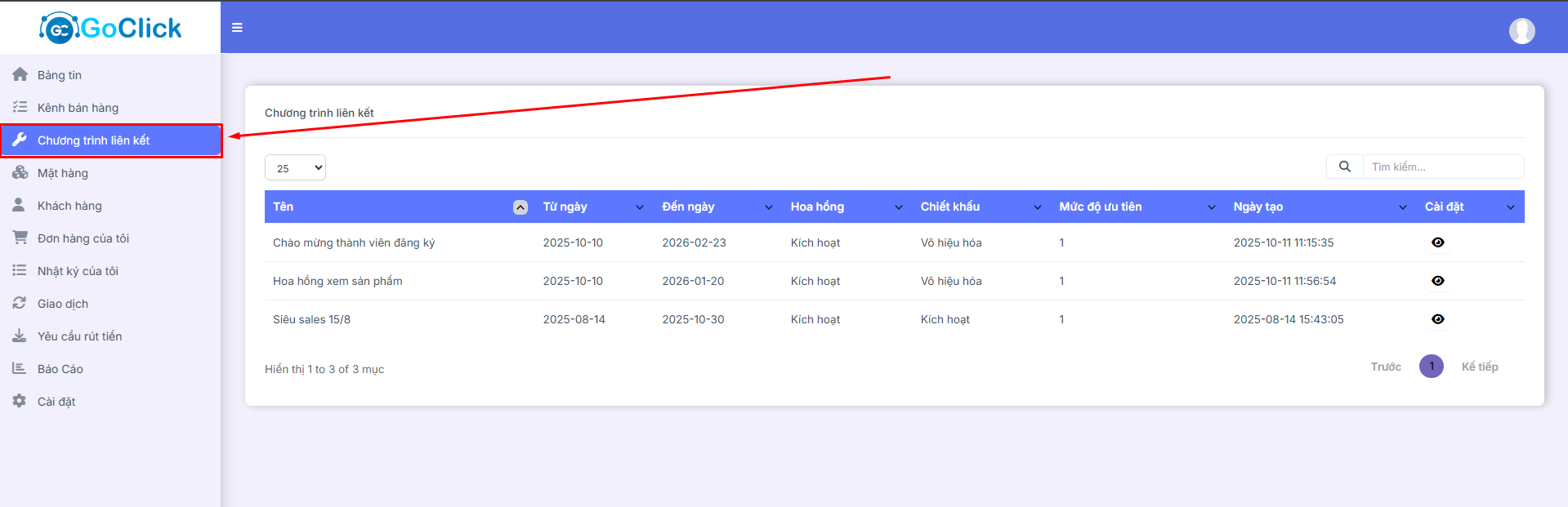This screenshot has width=1568, height=507.
Task: Click eye icon for Hoa hồng xem sản phẩm
Action: click(1437, 281)
